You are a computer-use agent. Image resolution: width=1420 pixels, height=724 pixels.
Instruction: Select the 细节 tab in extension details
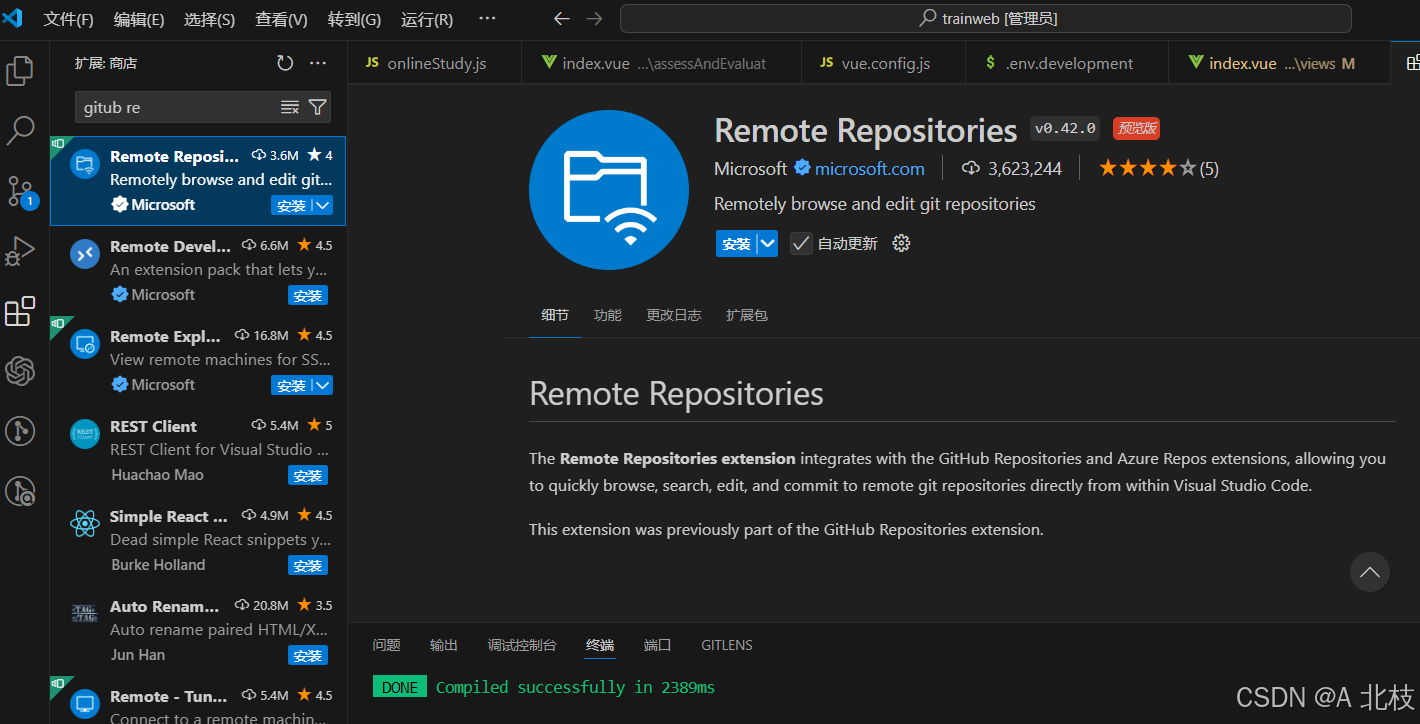555,315
